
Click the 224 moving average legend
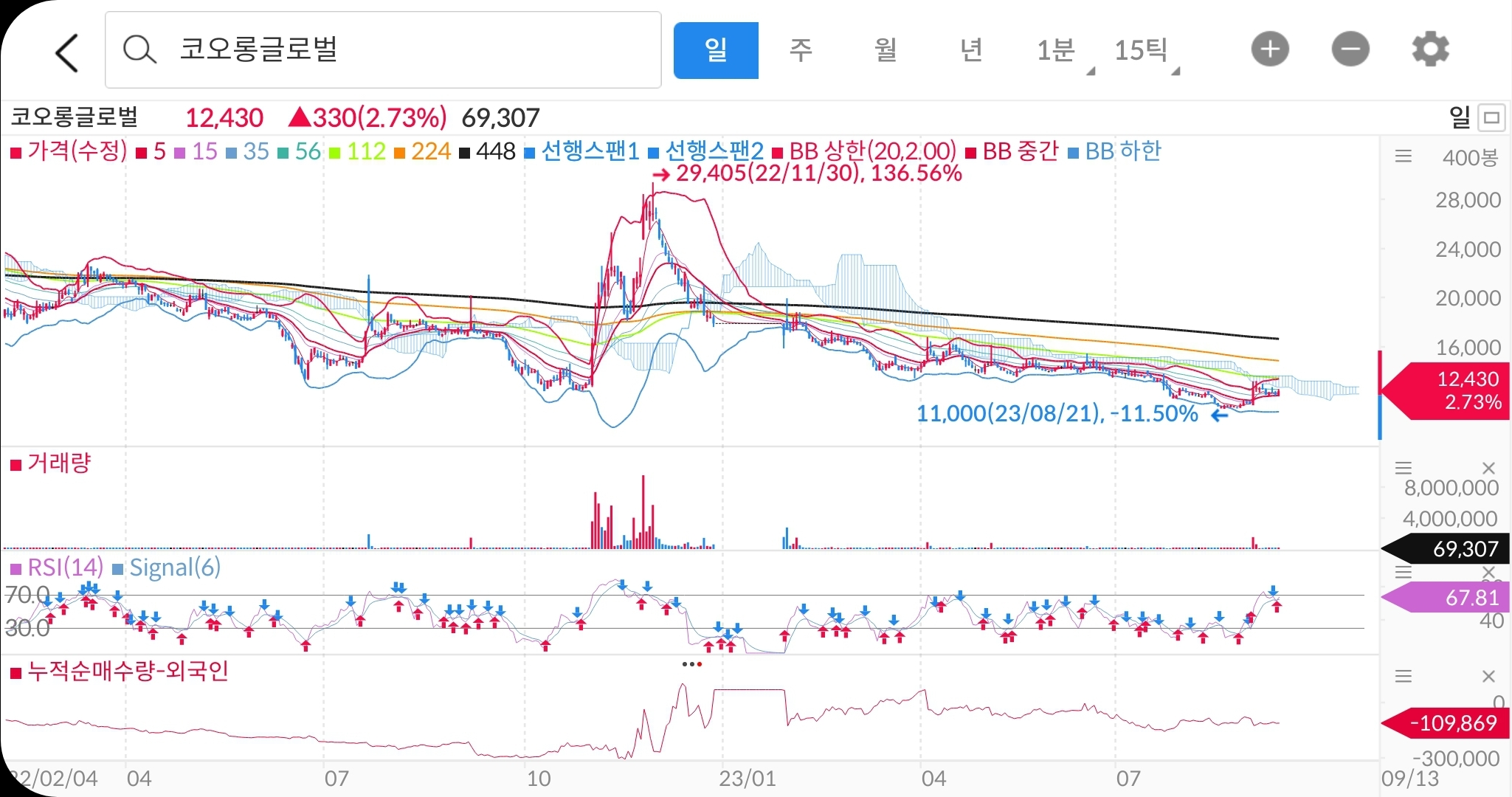(422, 151)
